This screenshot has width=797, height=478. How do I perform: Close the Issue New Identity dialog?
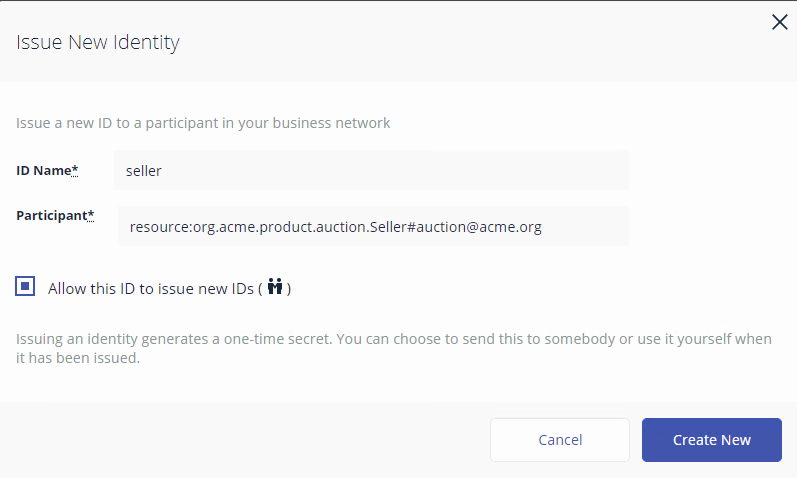tap(779, 23)
